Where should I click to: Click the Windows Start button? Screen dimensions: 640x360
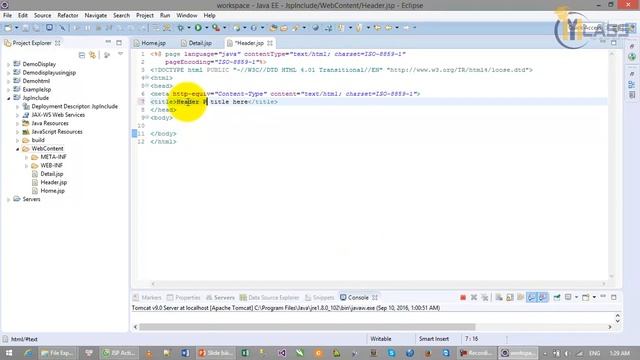[x=9, y=353]
